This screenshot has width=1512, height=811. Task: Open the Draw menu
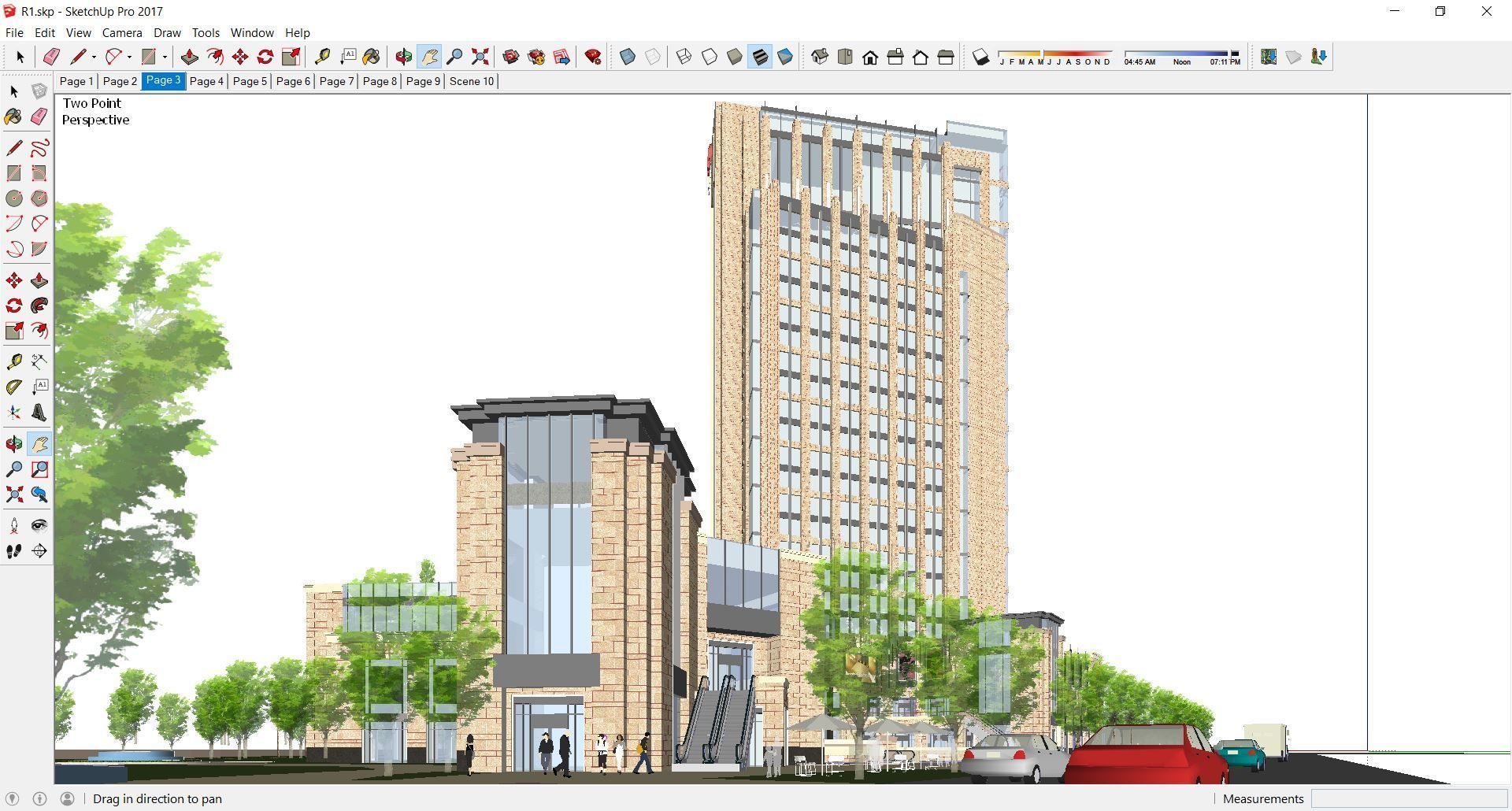(x=167, y=32)
